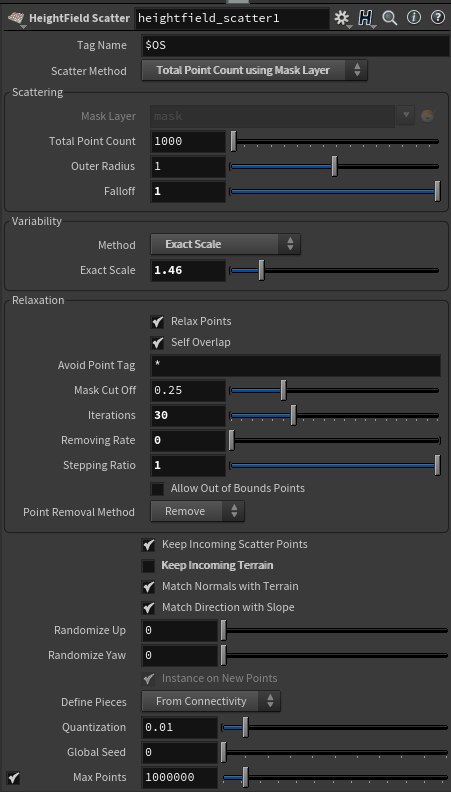Image resolution: width=451 pixels, height=792 pixels.
Task: Enable Allow Out of Bounds Points
Action: [158, 489]
